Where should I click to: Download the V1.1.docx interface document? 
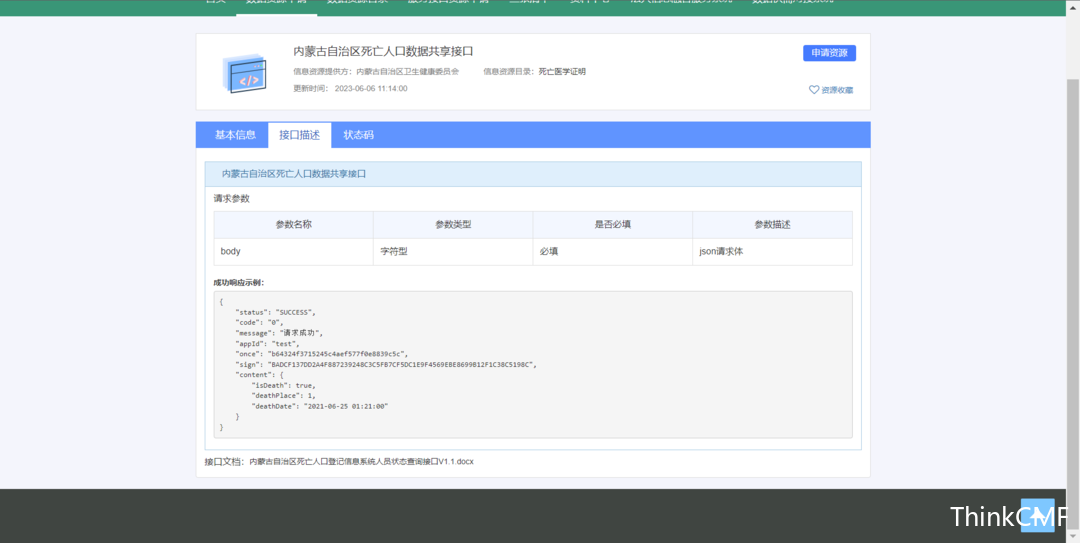click(x=361, y=462)
